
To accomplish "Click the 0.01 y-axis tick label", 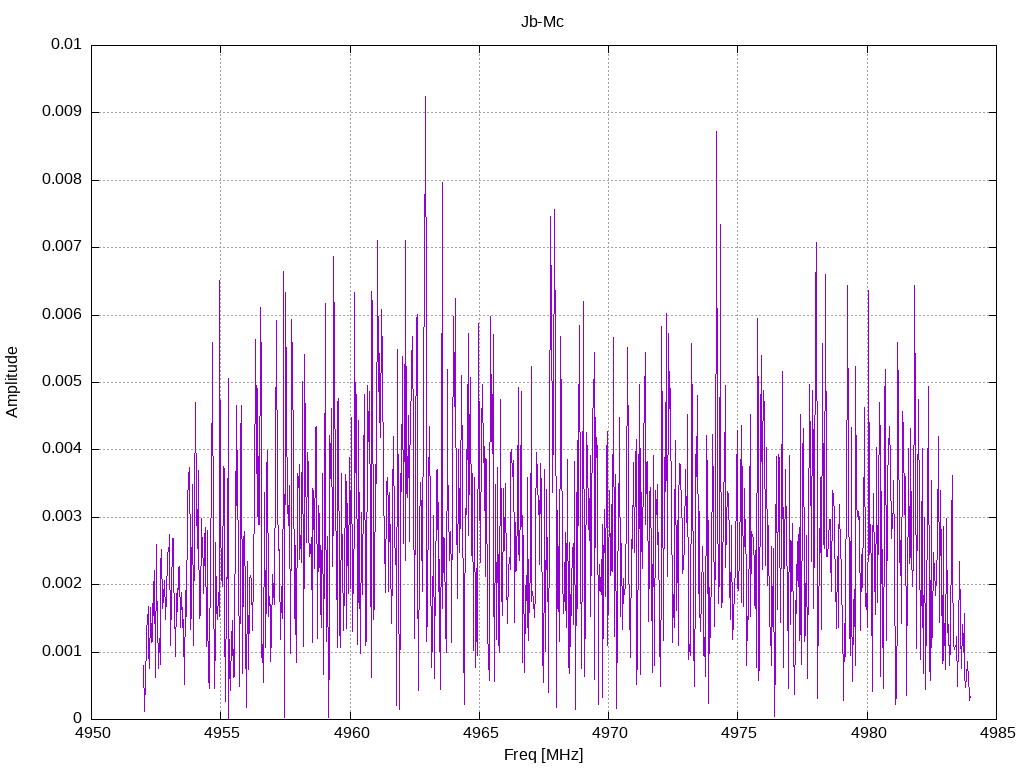I will tap(66, 44).
